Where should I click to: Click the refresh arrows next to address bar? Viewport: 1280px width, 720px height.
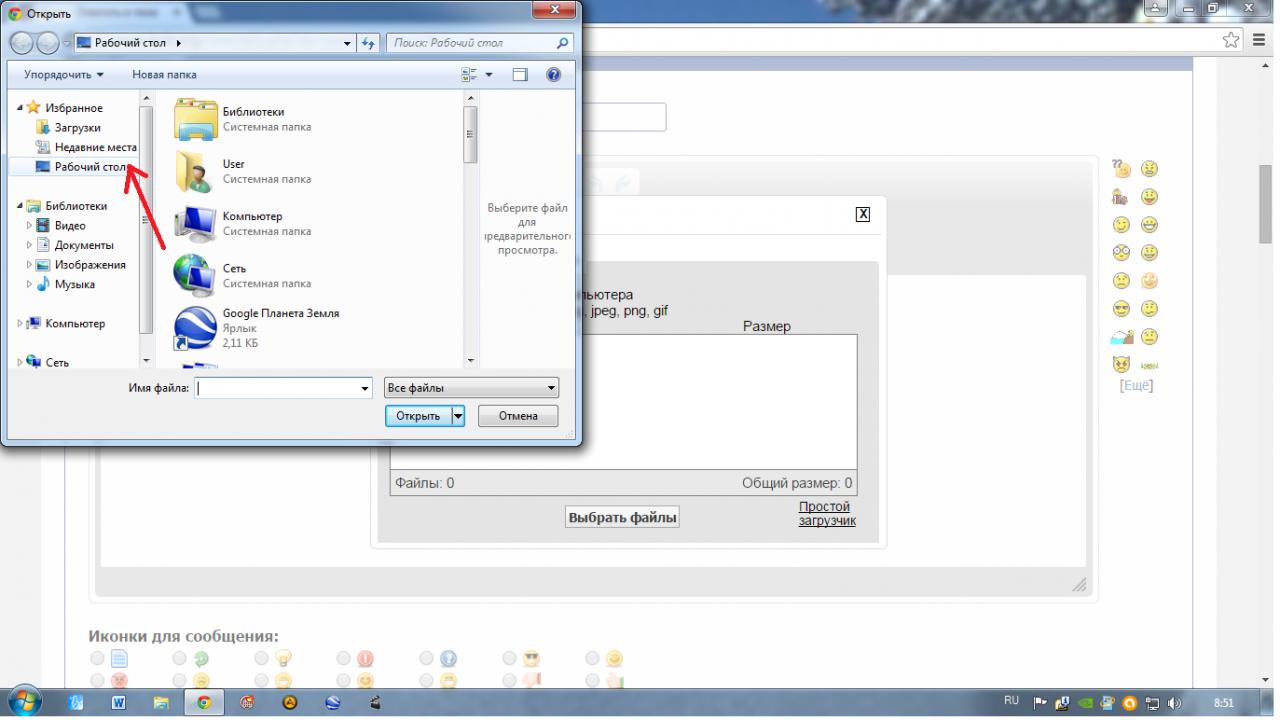click(x=368, y=44)
